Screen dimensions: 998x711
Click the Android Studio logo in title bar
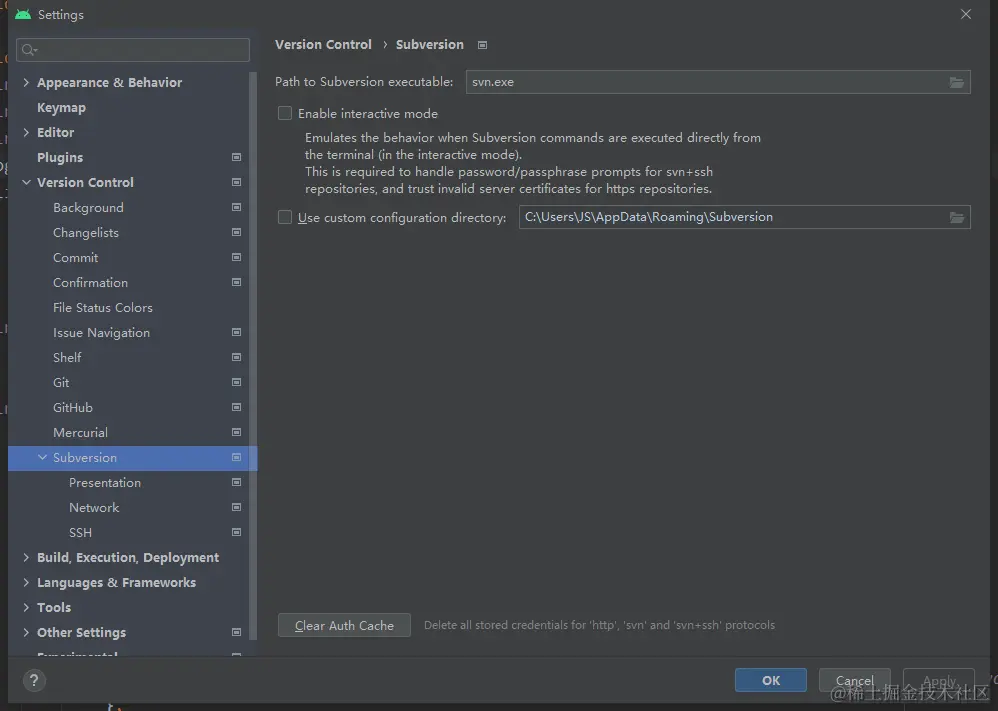(23, 14)
